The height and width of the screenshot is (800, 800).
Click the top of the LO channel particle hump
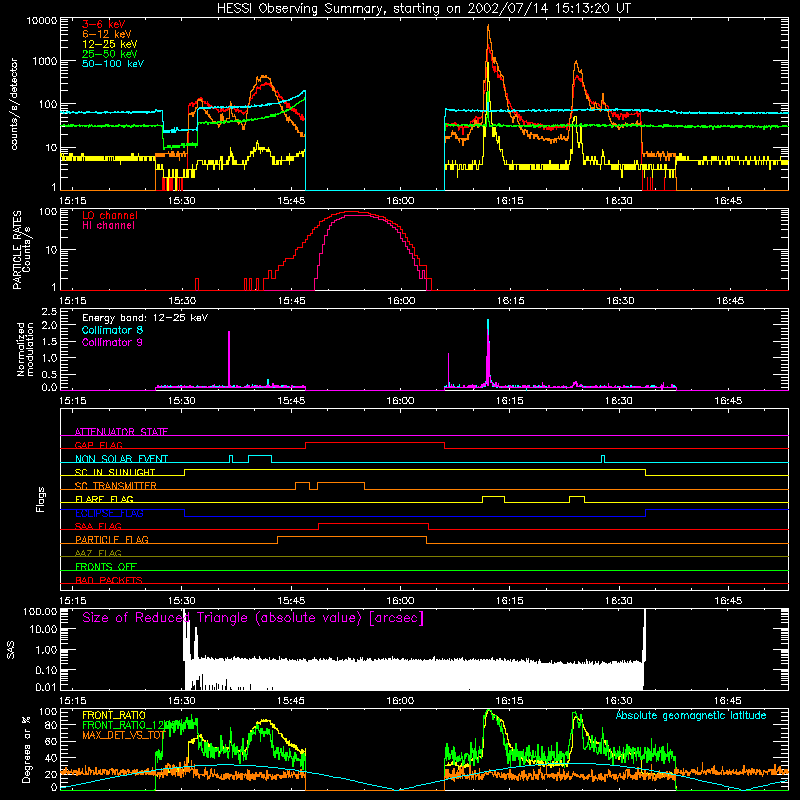tap(353, 211)
